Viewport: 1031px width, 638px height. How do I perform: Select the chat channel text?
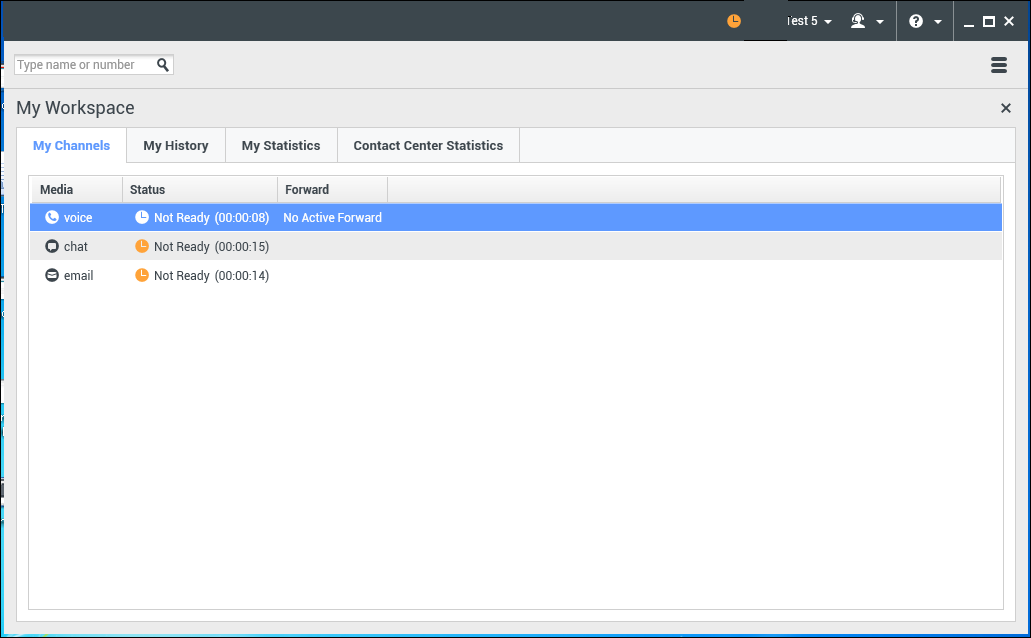click(x=76, y=247)
